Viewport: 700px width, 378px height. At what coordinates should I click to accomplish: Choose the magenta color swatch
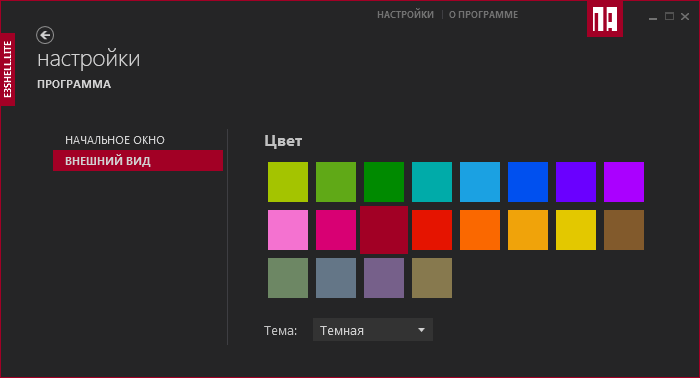[x=336, y=230]
